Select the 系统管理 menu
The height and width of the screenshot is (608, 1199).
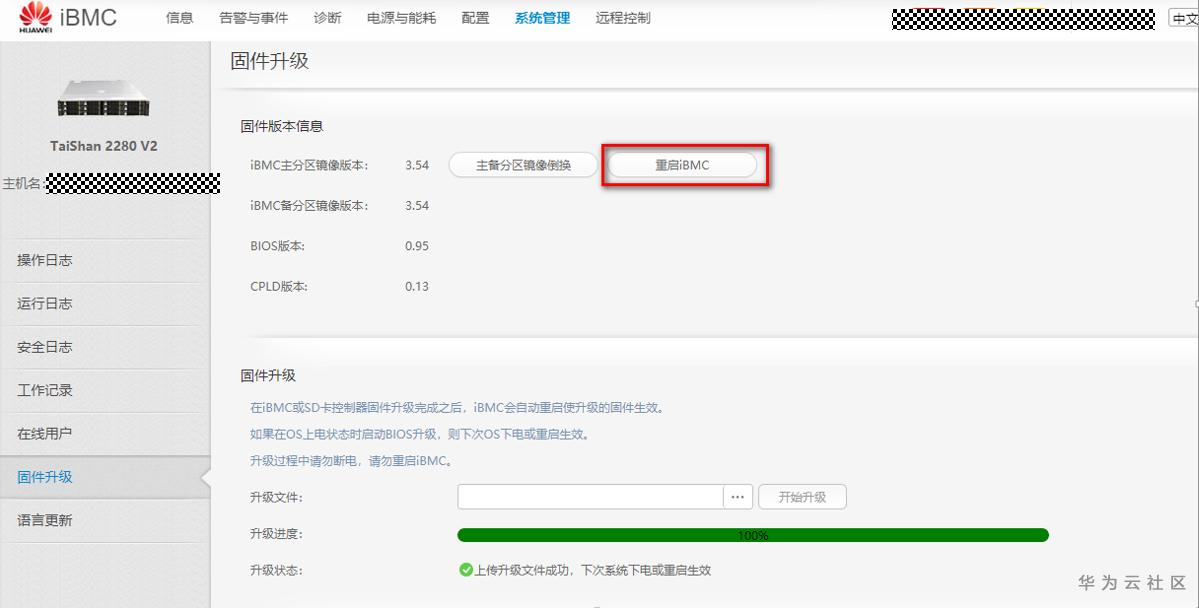[542, 18]
